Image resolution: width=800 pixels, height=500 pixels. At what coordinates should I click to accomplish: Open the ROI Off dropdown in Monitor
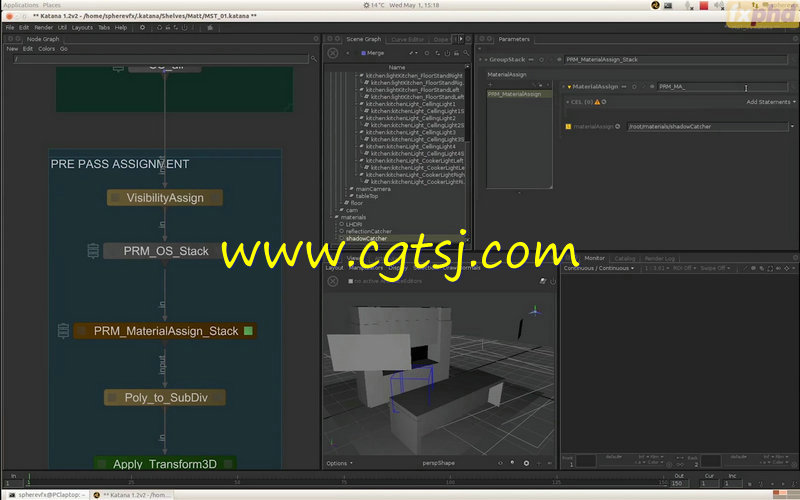685,268
